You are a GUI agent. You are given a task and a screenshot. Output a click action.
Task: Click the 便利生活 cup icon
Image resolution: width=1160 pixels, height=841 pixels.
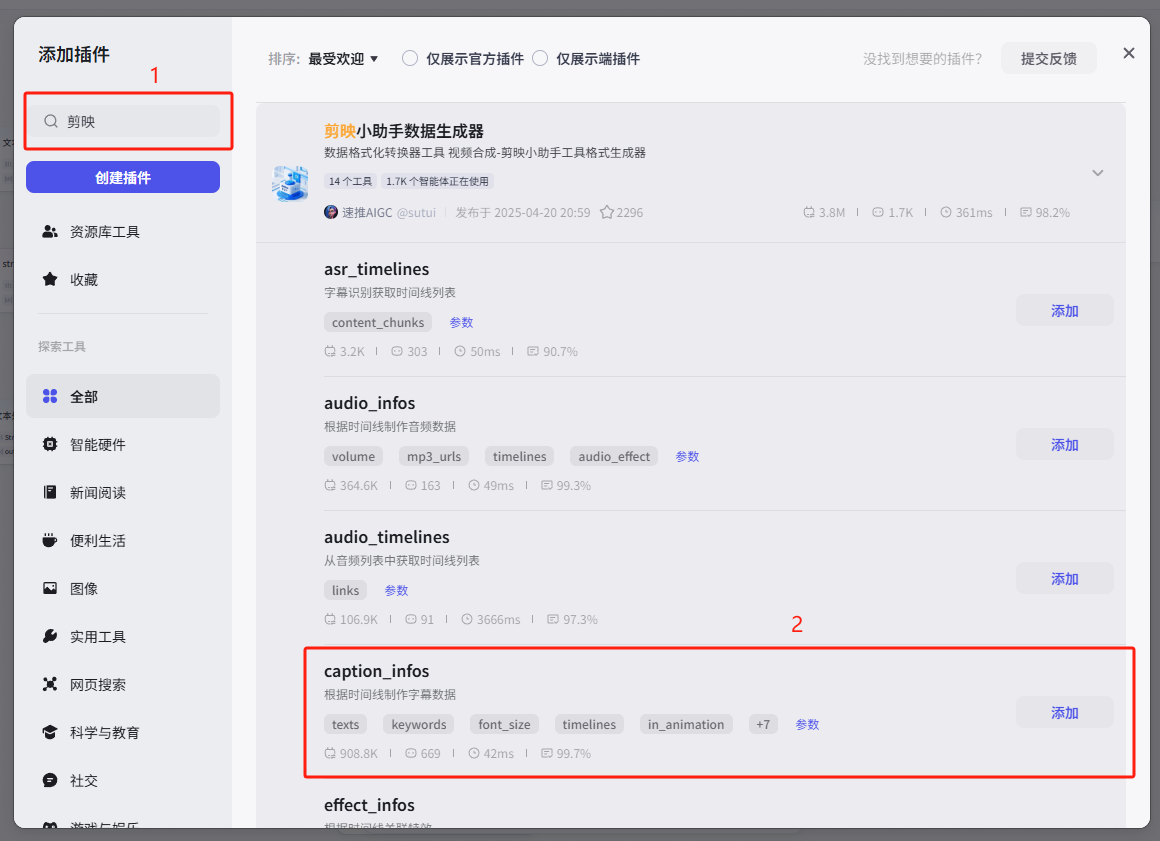50,540
